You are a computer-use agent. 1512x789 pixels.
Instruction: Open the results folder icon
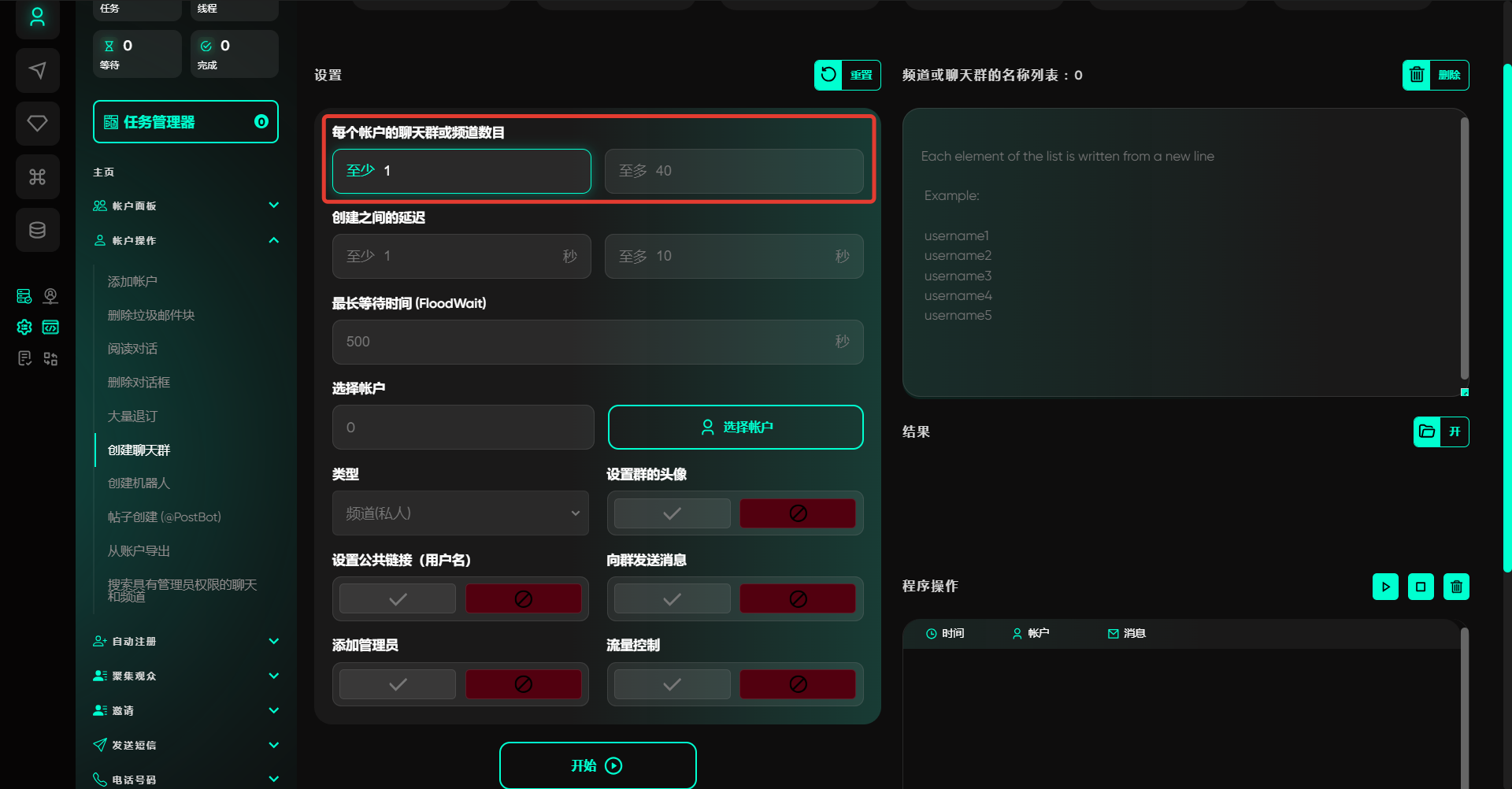click(1426, 432)
